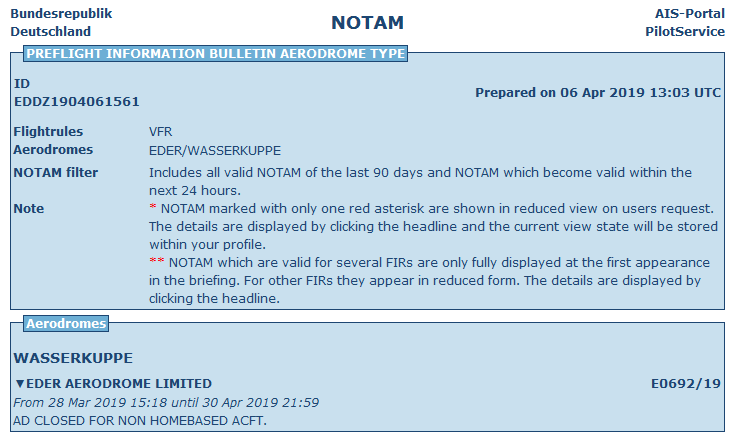Click the double red asterisk marker
This screenshot has height=441, width=731.
click(157, 261)
